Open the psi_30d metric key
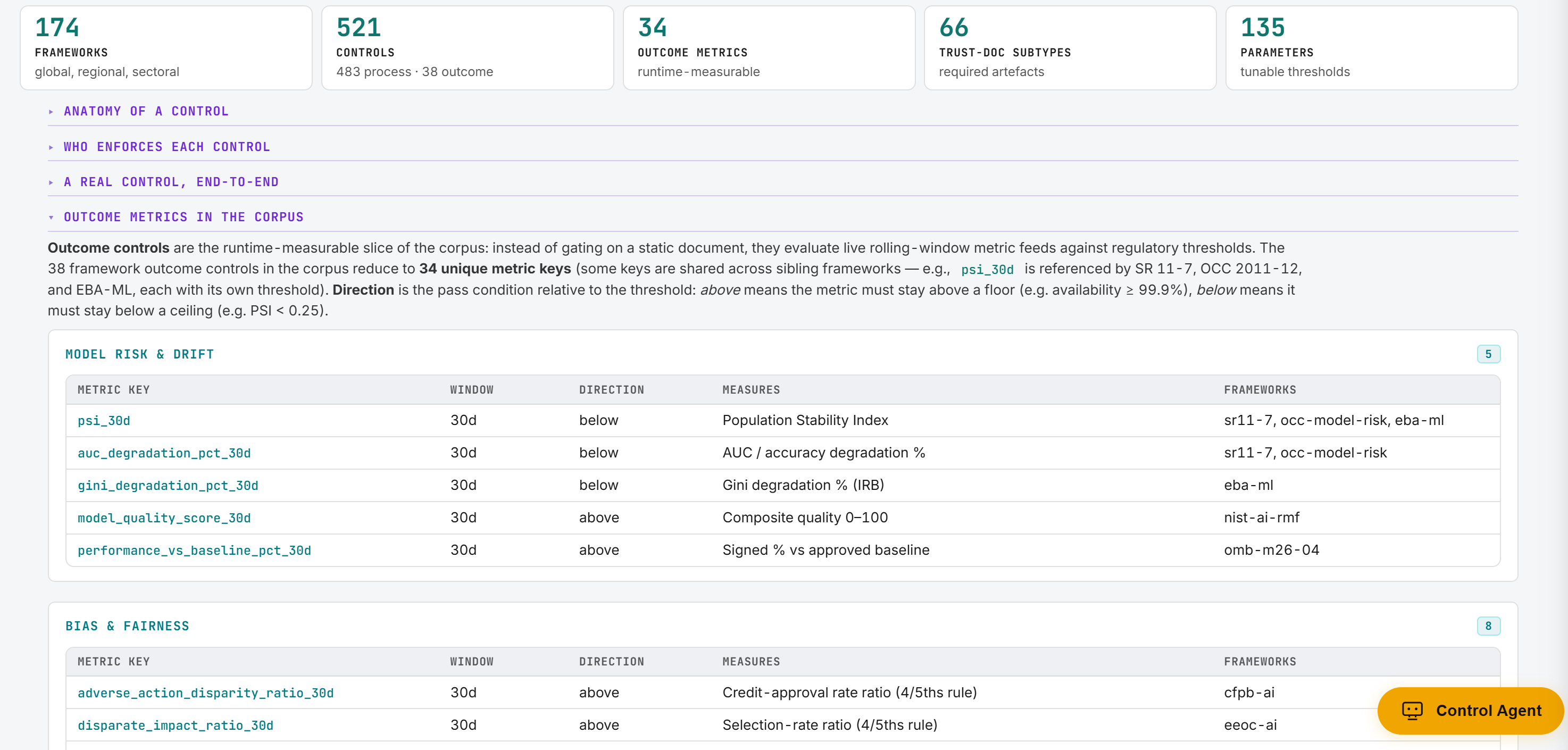The height and width of the screenshot is (750, 1568). pyautogui.click(x=104, y=420)
